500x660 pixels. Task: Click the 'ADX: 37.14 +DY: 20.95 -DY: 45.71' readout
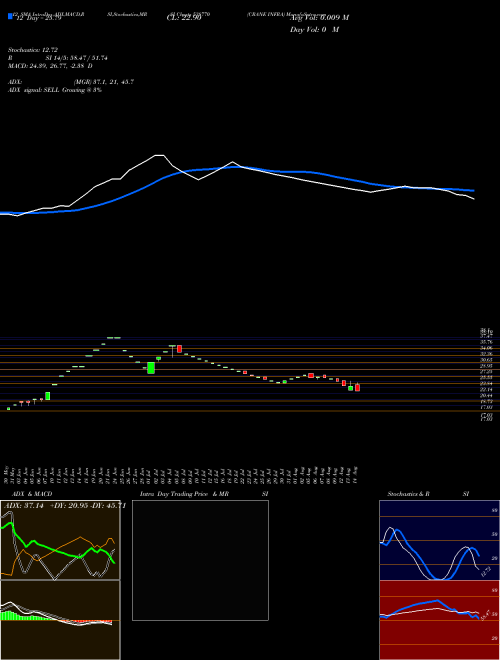click(x=65, y=506)
